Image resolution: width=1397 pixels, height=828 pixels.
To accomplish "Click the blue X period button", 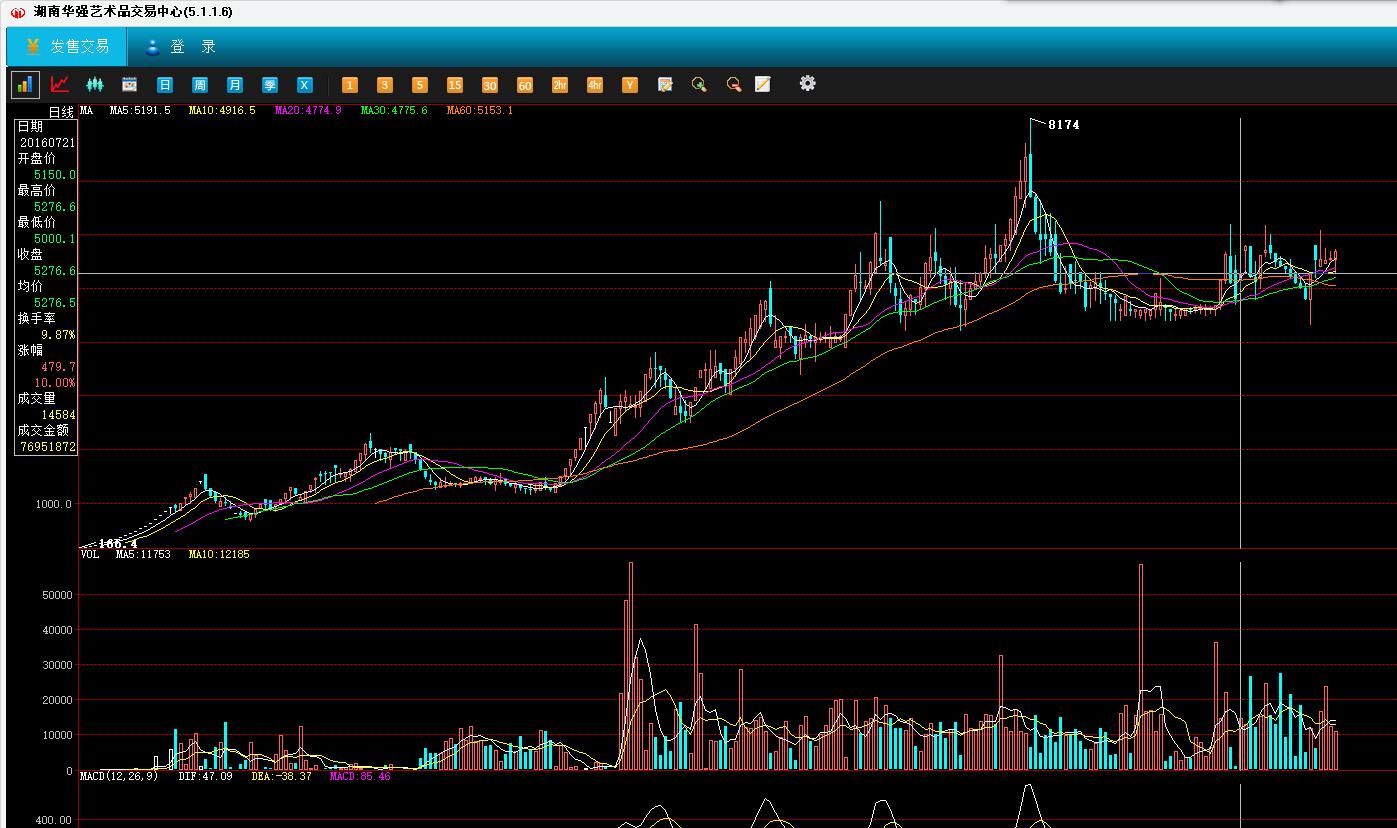I will pyautogui.click(x=305, y=85).
